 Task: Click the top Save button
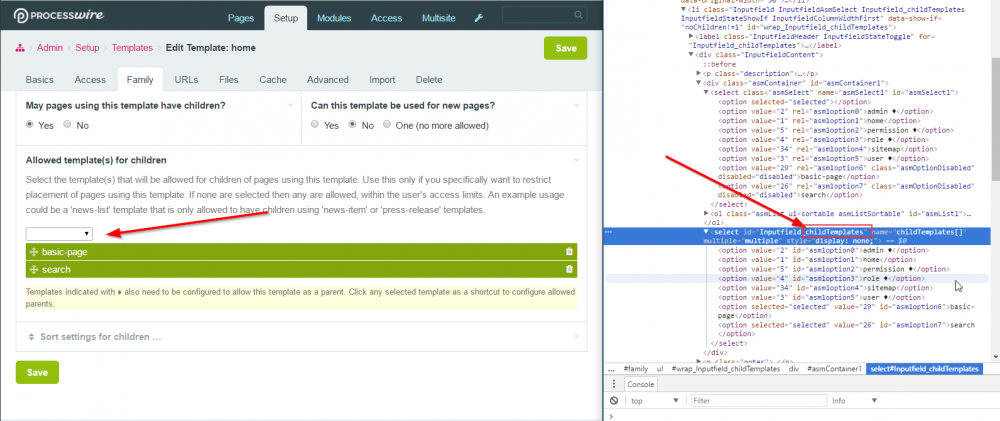566,48
